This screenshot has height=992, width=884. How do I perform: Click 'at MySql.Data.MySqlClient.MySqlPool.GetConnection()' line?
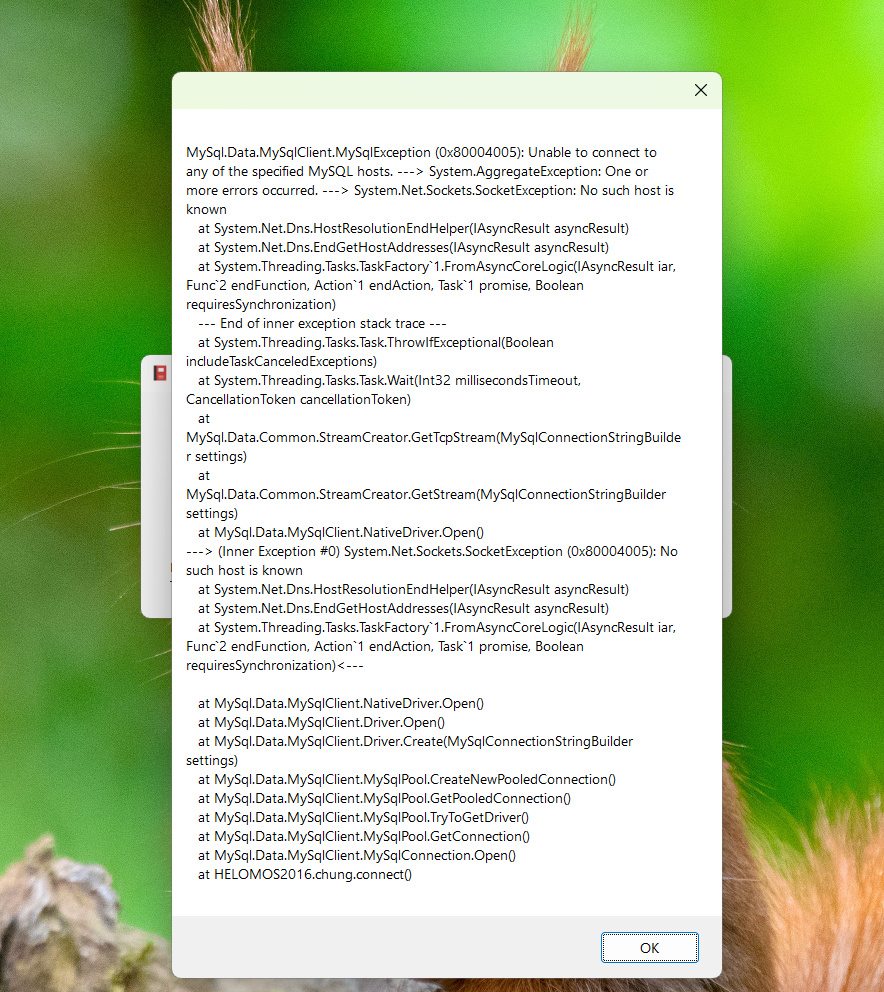coord(364,836)
